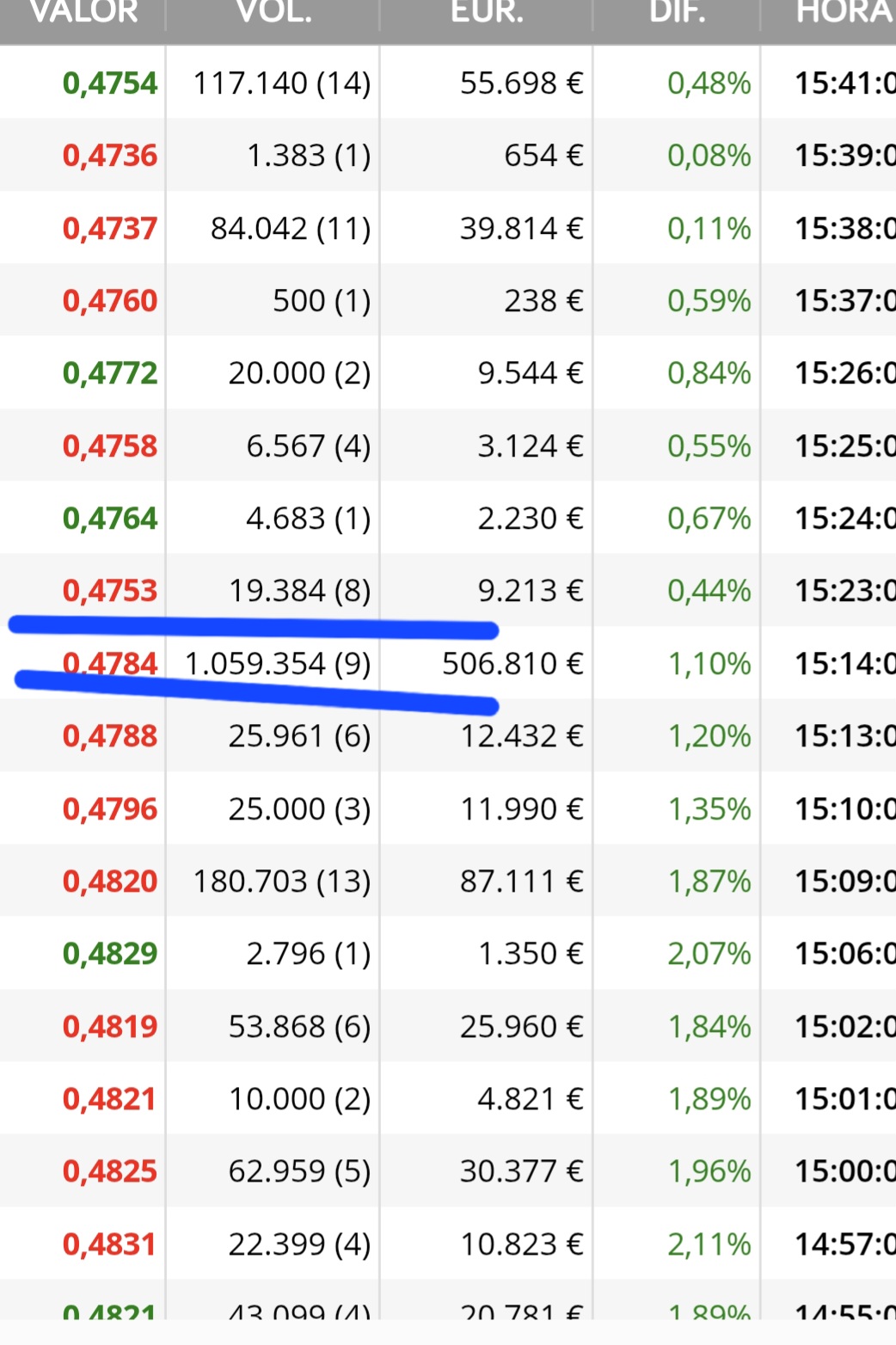Select amount 238 €

544,301
